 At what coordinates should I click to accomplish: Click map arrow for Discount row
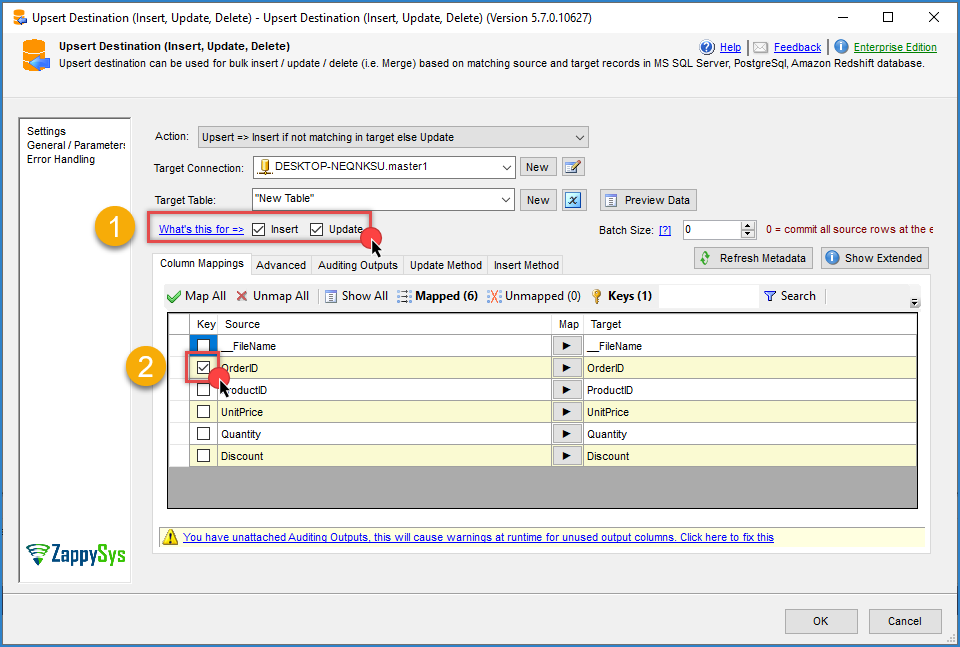click(x=566, y=456)
